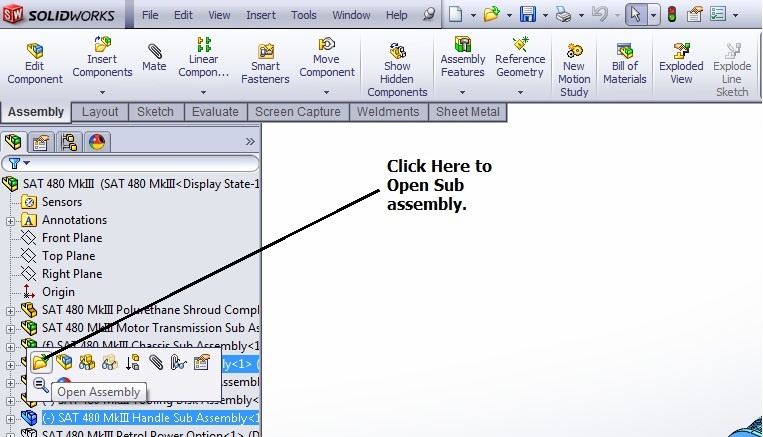
Task: Click New document icon in top toolbar
Action: pyautogui.click(x=455, y=15)
